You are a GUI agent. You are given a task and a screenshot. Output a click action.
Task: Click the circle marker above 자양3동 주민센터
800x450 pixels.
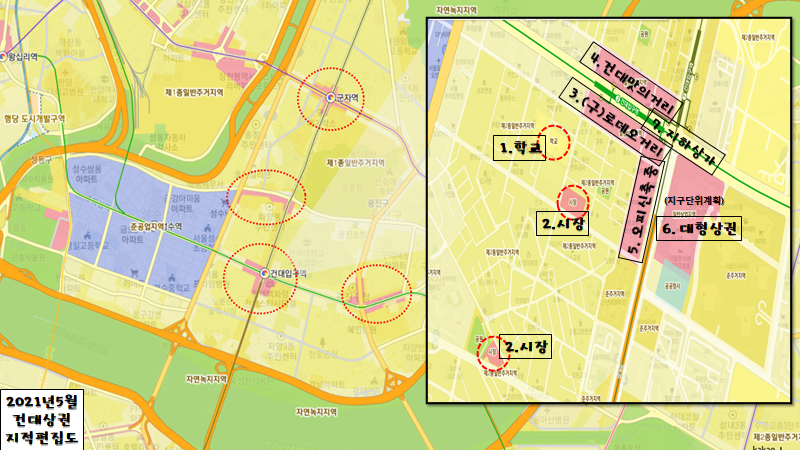tap(280, 337)
